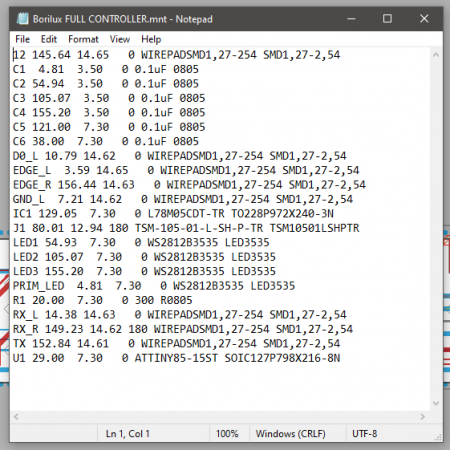Click the TX 152.84 line
Screen dimensions: 450x450
pos(177,344)
